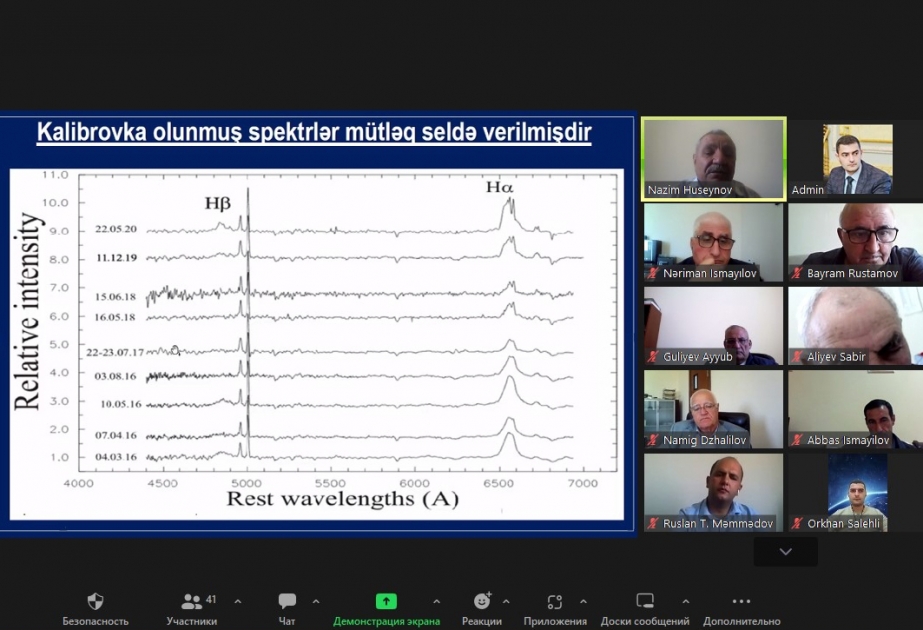Click the Демонстрация экрана label
The image size is (923, 630).
(x=386, y=621)
